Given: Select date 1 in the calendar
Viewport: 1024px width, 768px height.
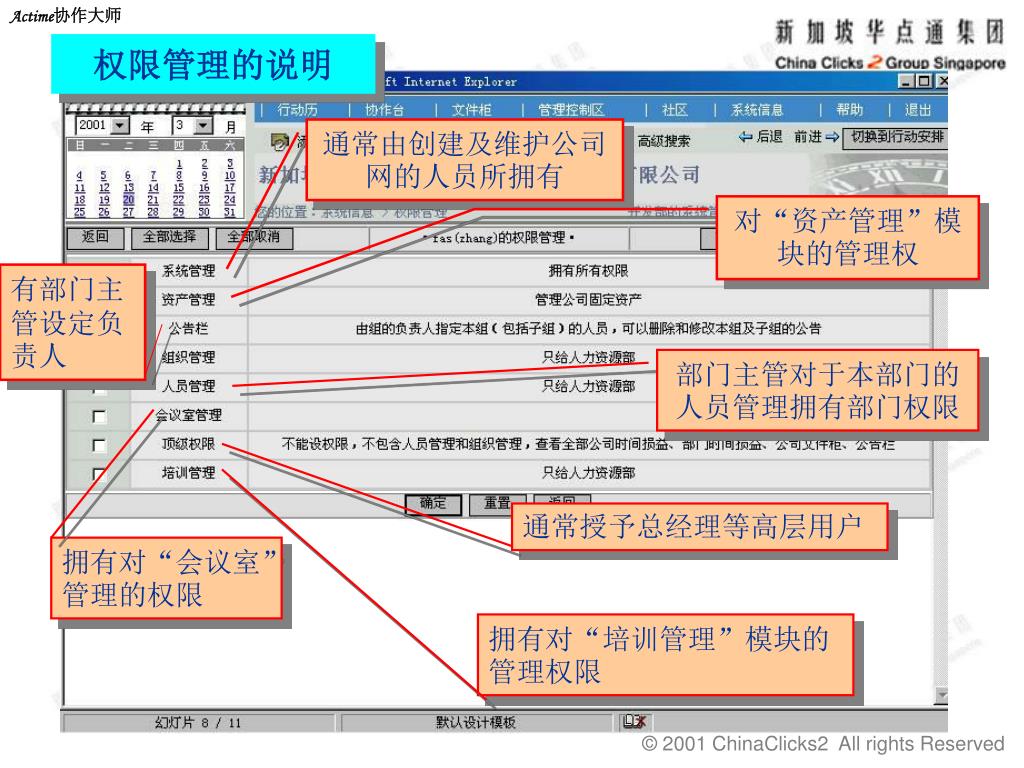Looking at the screenshot, I should click(x=179, y=163).
